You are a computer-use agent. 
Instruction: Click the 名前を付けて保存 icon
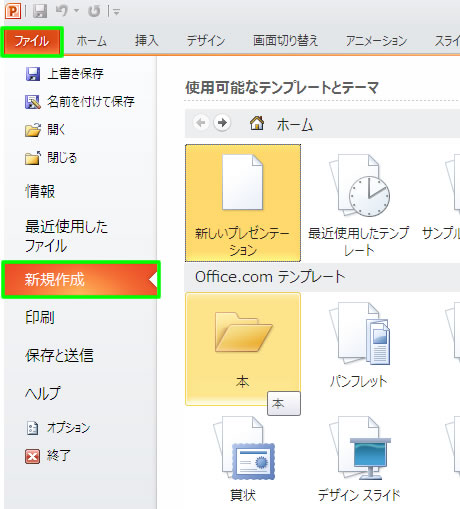pos(33,102)
